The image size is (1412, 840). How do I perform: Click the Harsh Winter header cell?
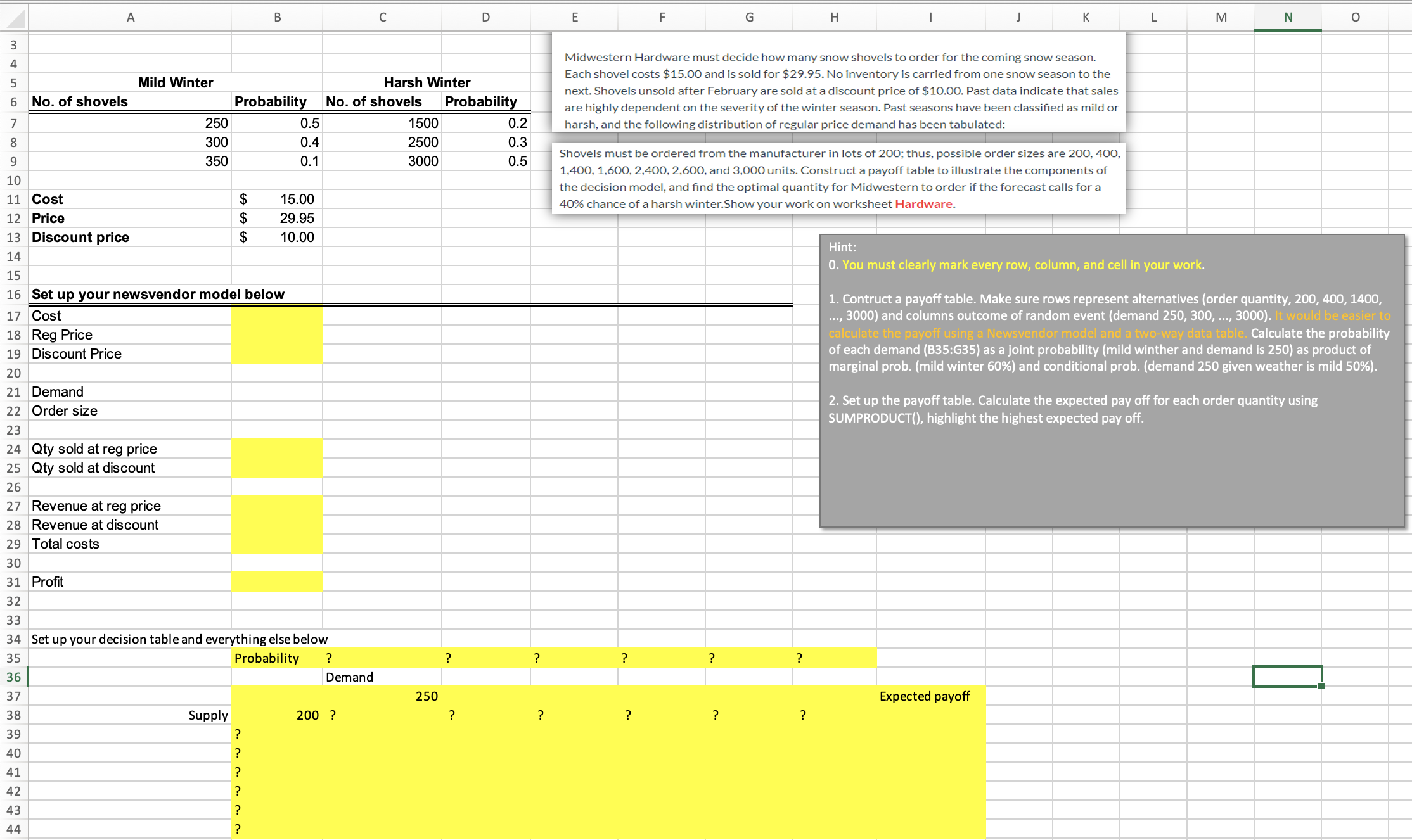(x=427, y=82)
